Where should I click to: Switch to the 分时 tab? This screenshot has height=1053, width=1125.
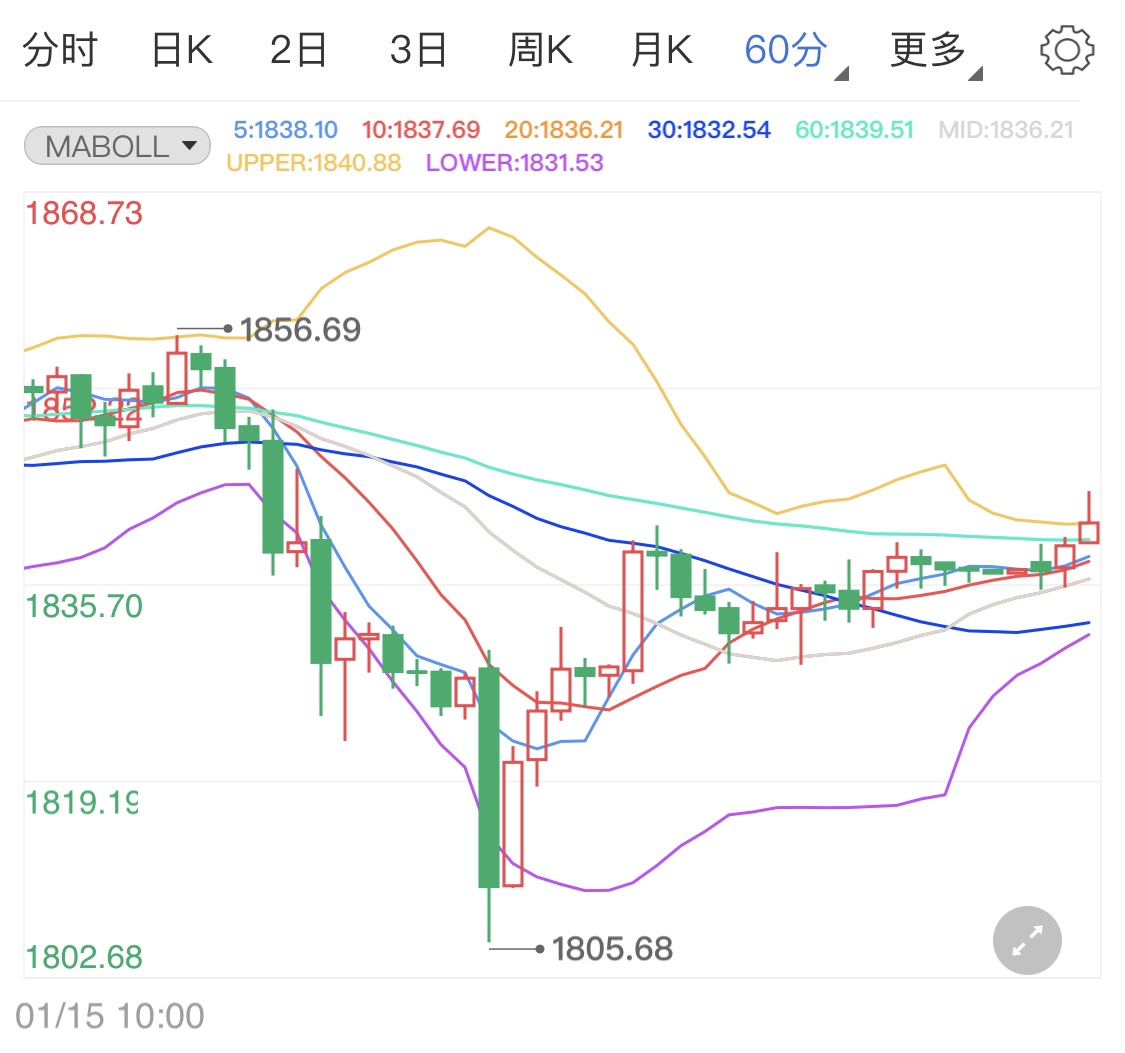pos(60,50)
